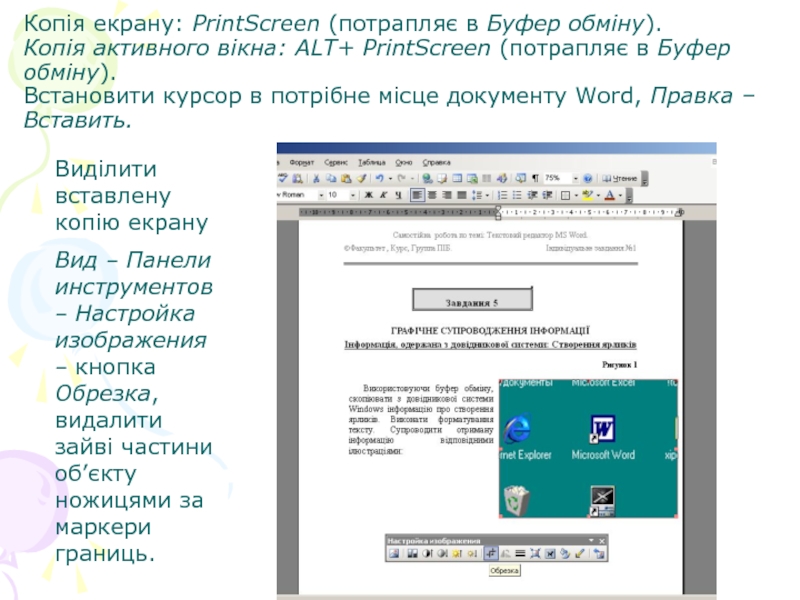Screen dimensions: 800x600
Task: Click the More Contrast icon
Action: (x=428, y=554)
